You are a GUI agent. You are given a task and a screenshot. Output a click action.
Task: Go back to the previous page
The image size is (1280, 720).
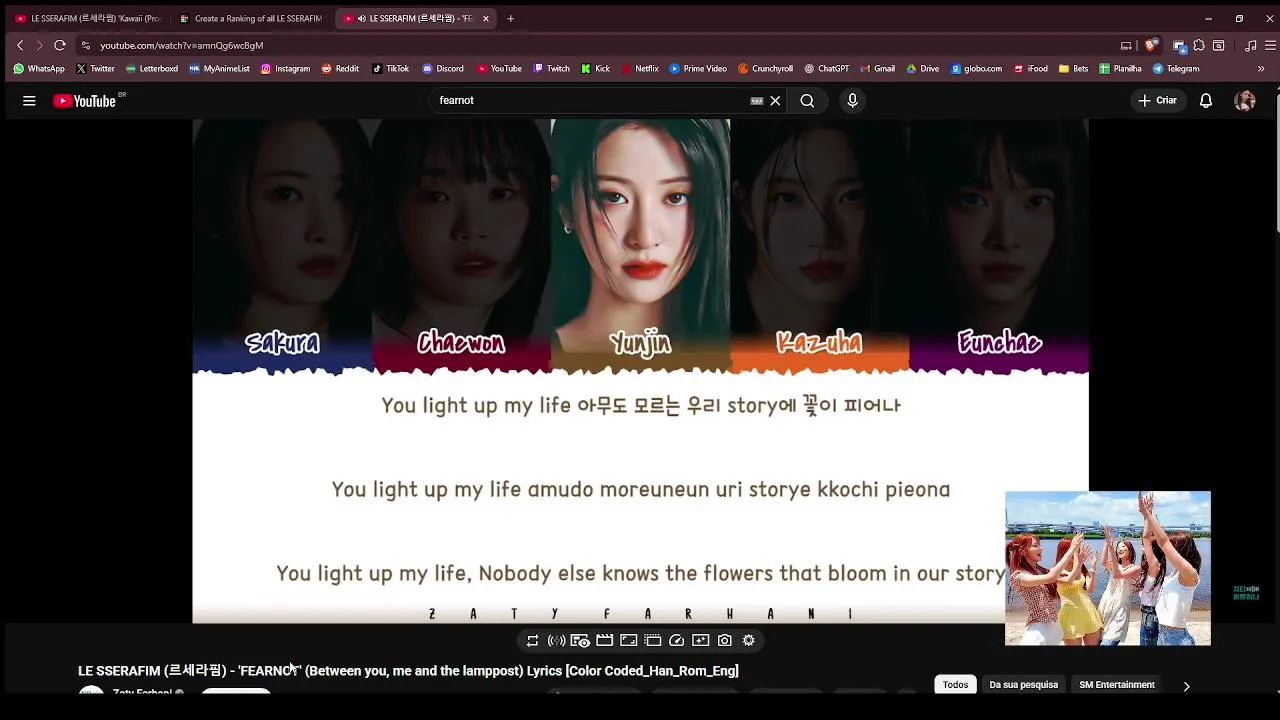20,45
